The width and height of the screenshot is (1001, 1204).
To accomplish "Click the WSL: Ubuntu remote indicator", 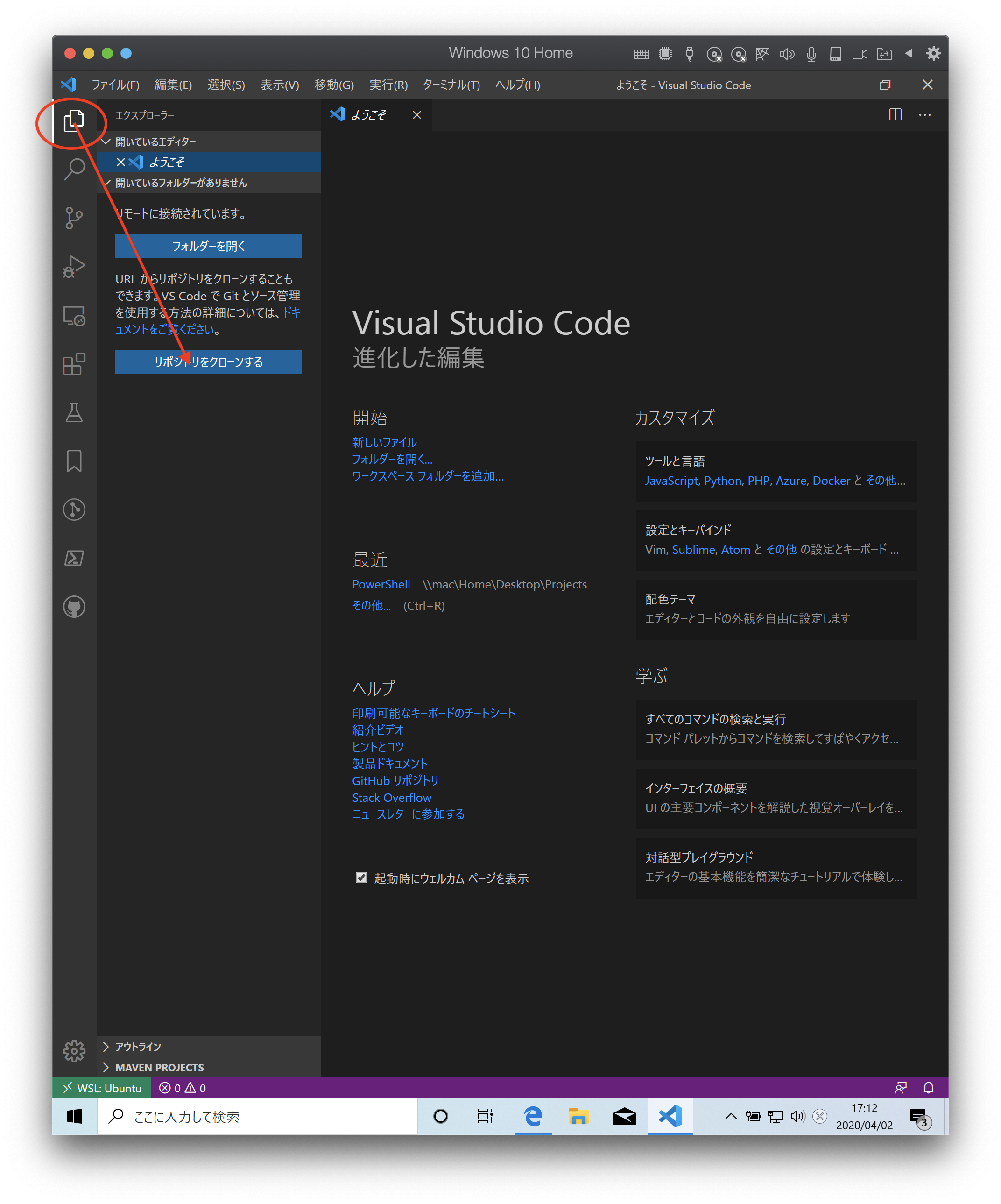I will tap(102, 1088).
